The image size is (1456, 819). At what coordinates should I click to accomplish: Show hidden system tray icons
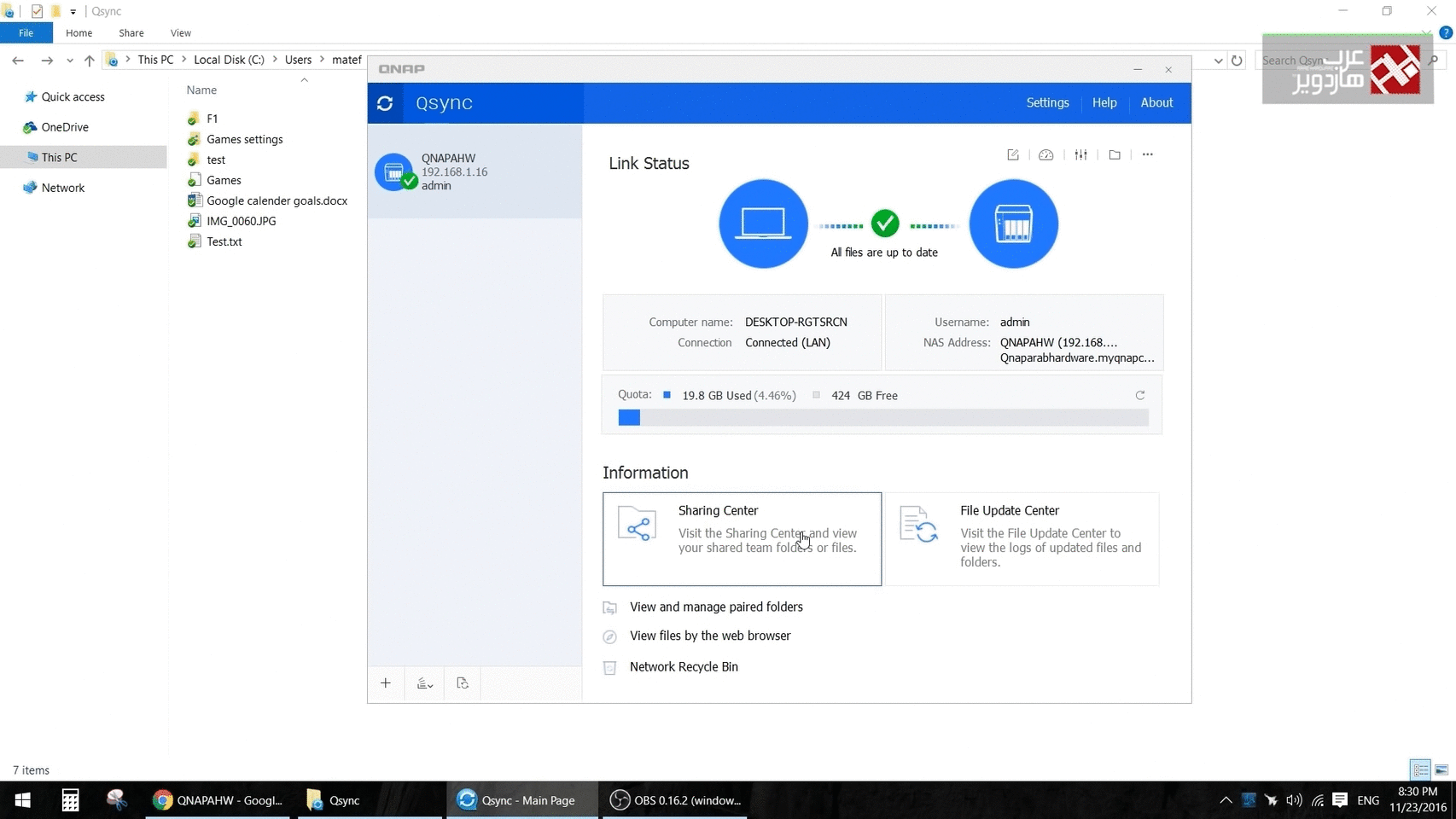tap(1226, 800)
